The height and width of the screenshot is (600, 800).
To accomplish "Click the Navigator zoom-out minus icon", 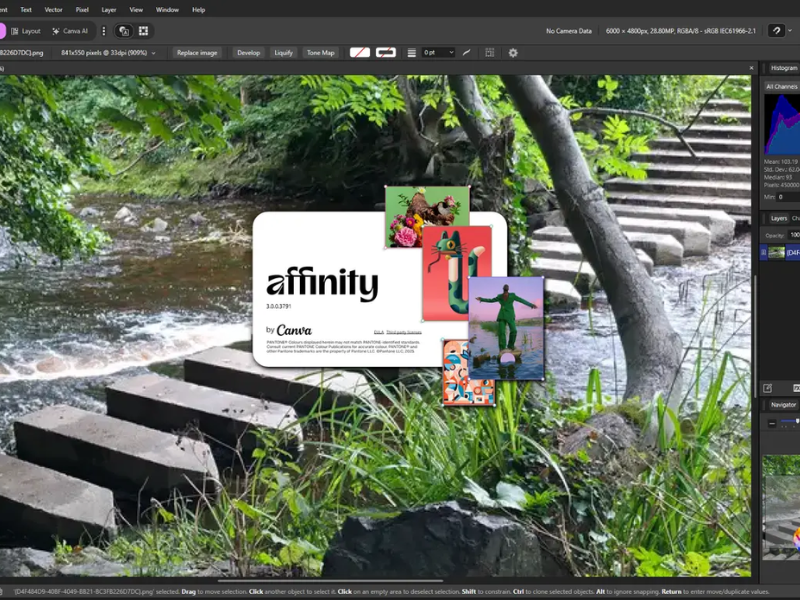I will pyautogui.click(x=771, y=424).
